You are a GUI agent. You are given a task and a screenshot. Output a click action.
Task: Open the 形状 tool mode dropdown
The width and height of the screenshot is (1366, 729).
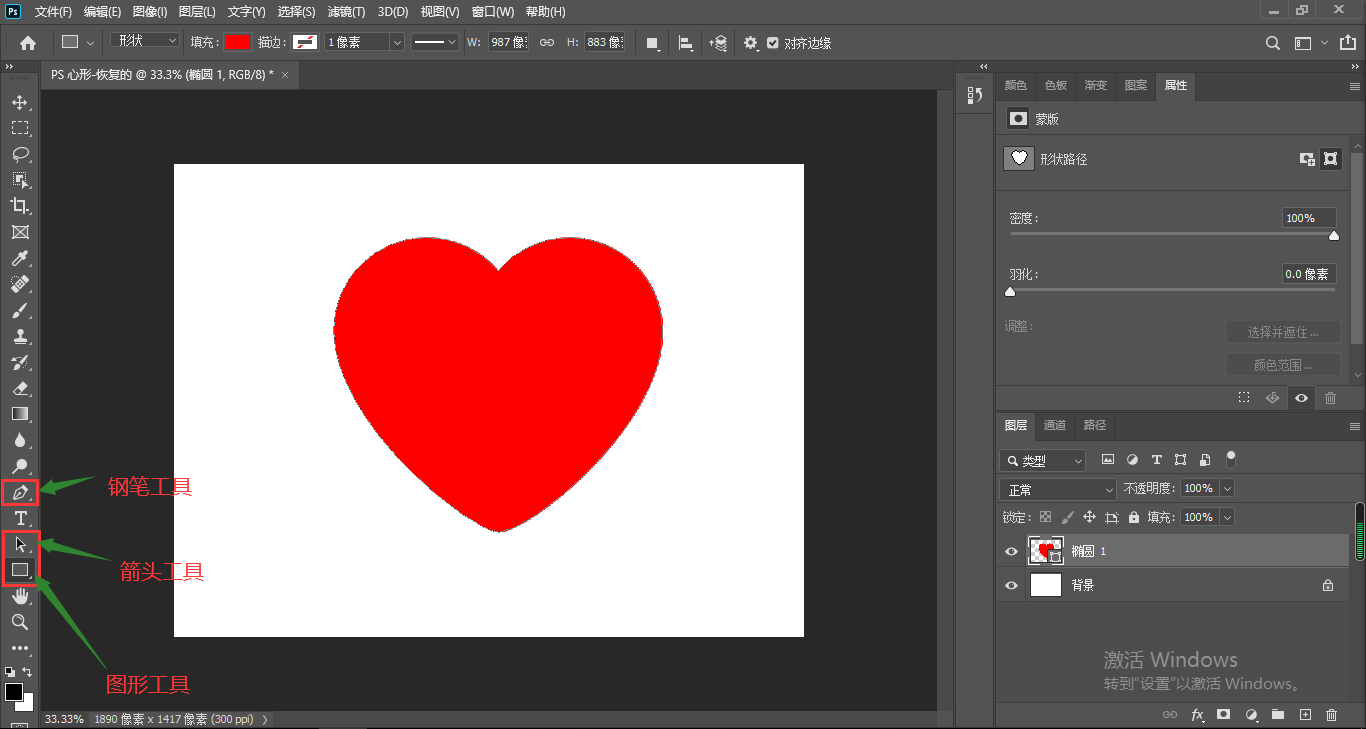click(x=146, y=41)
